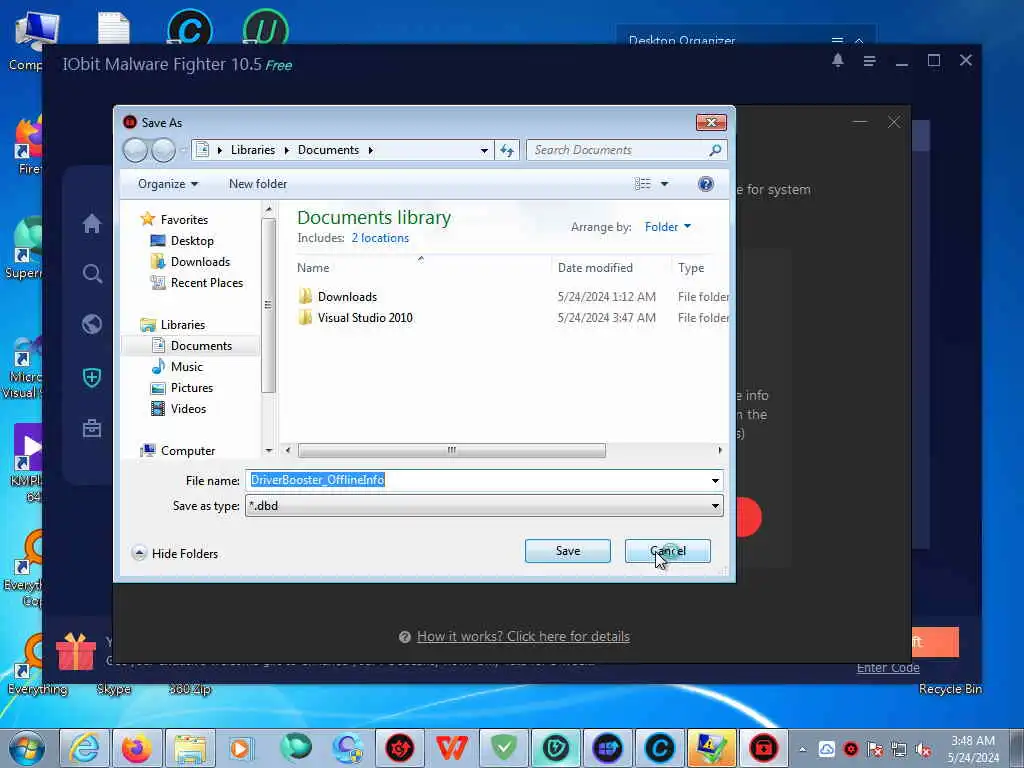The image size is (1024, 768).
Task: Open the Recycle Bin on desktop
Action: click(950, 689)
